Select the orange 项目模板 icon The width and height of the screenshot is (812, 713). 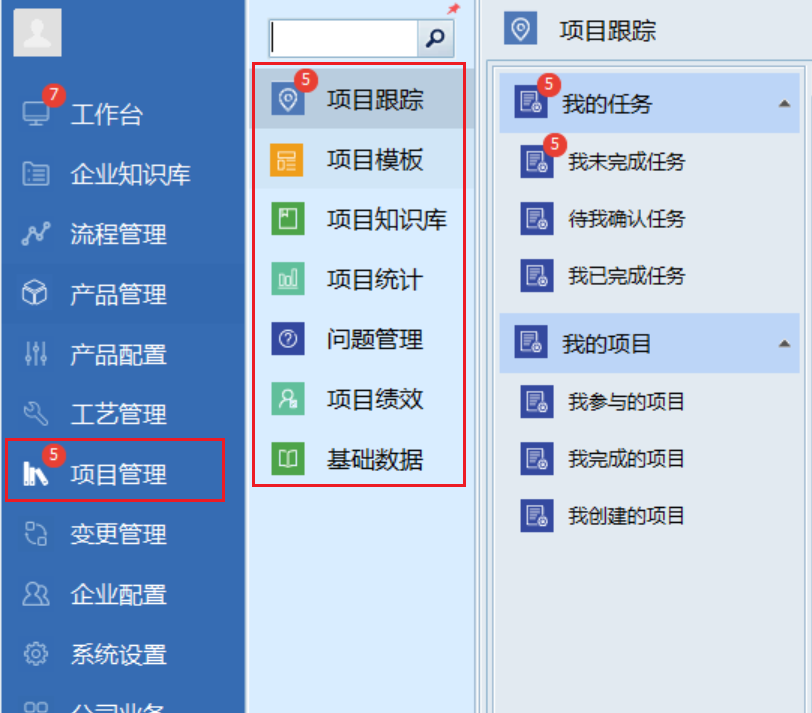pyautogui.click(x=287, y=159)
